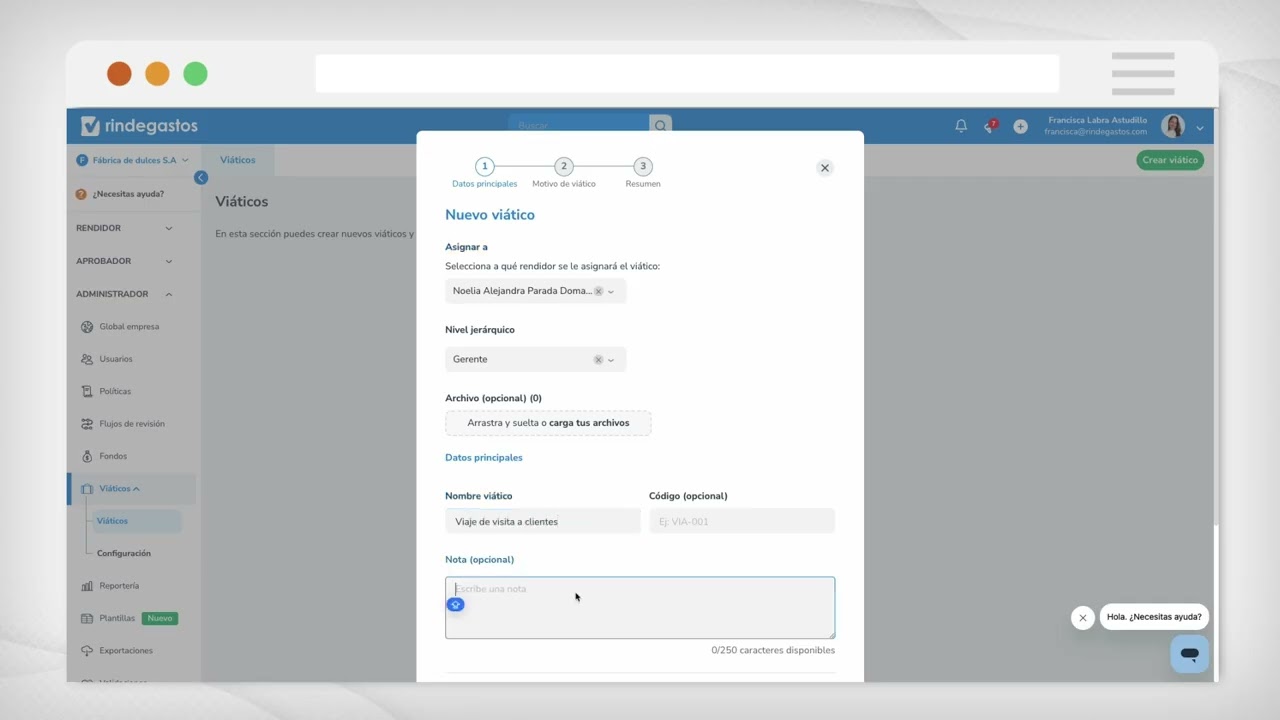
Task: Click the Nuevo badge next to Plantillas
Action: coord(160,618)
